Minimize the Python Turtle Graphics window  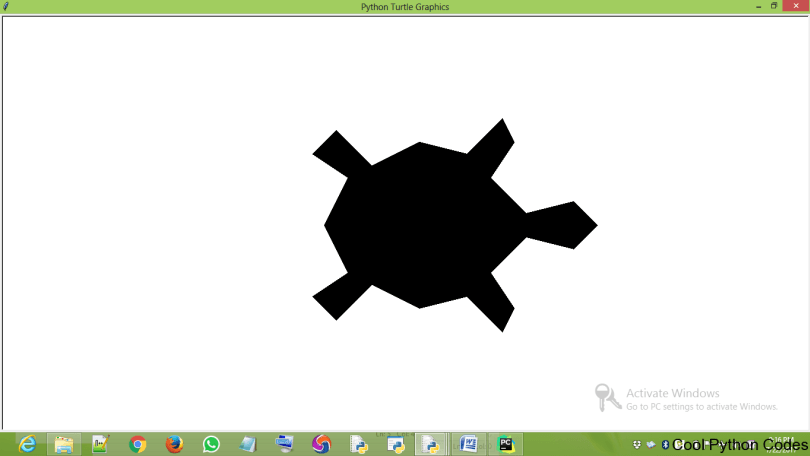758,6
